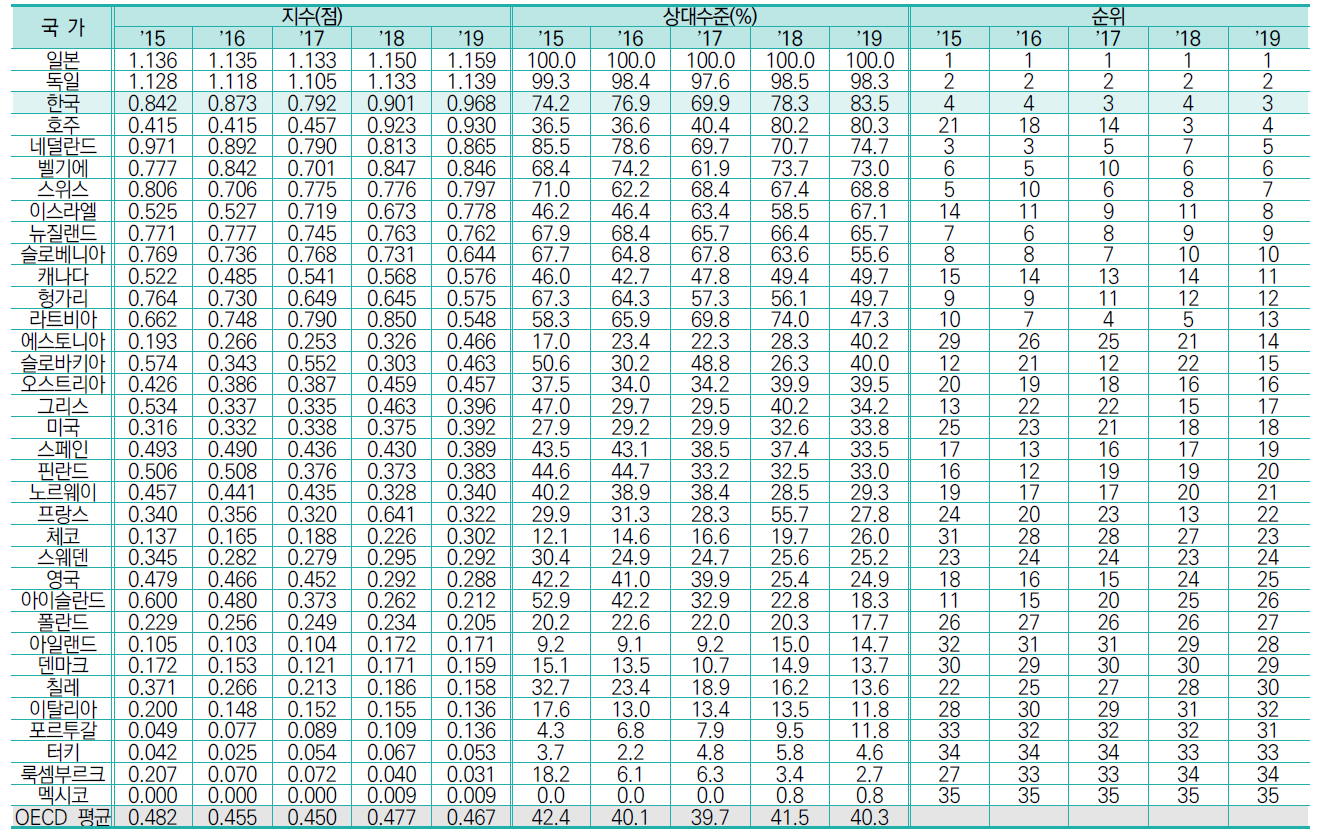Image resolution: width=1328 pixels, height=834 pixels.
Task: Select 슬로베니아's index value 0.644
Action: [x=470, y=254]
